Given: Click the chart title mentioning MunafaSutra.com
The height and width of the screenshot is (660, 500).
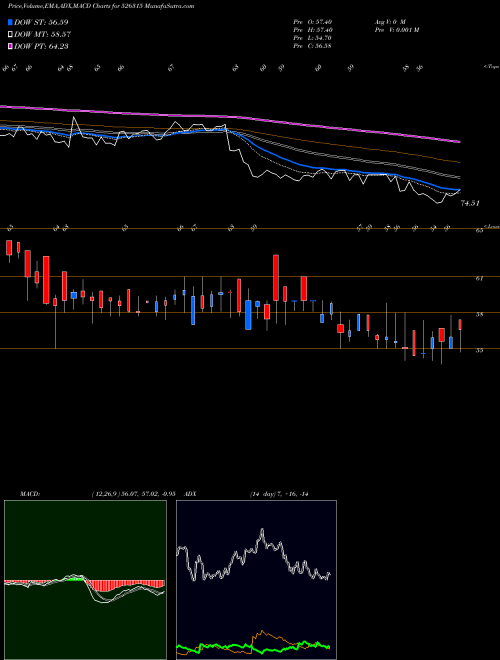Looking at the screenshot, I should pos(101,6).
